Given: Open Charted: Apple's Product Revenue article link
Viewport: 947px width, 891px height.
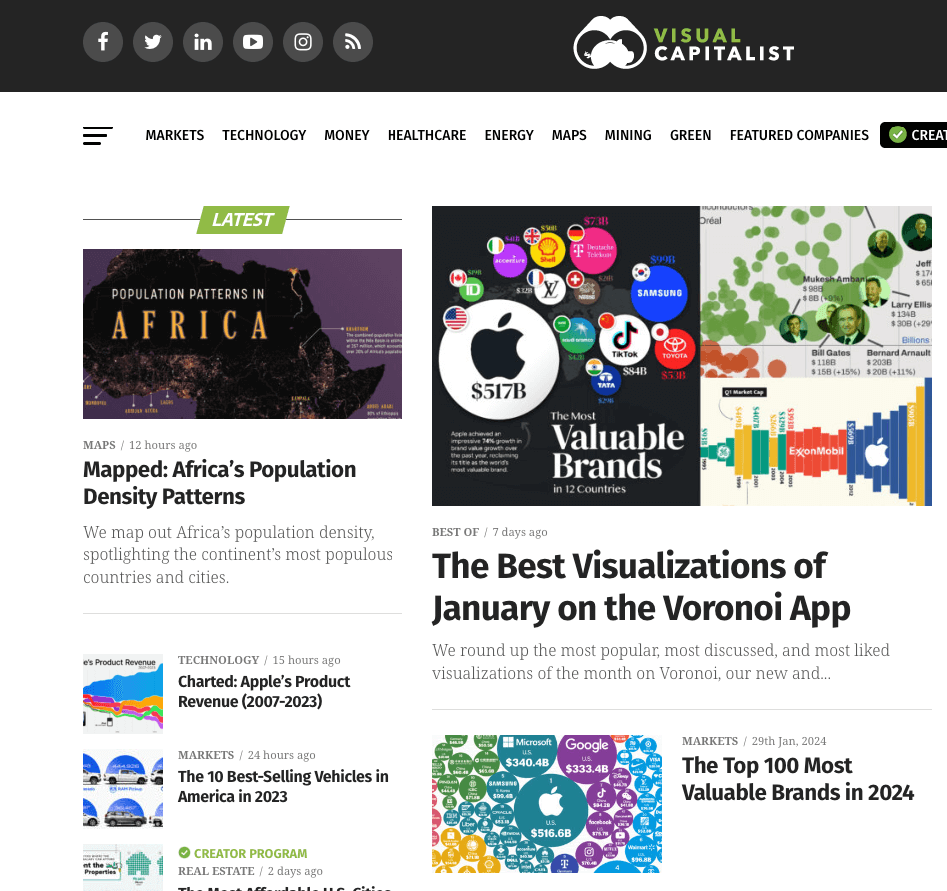Looking at the screenshot, I should tap(264, 691).
